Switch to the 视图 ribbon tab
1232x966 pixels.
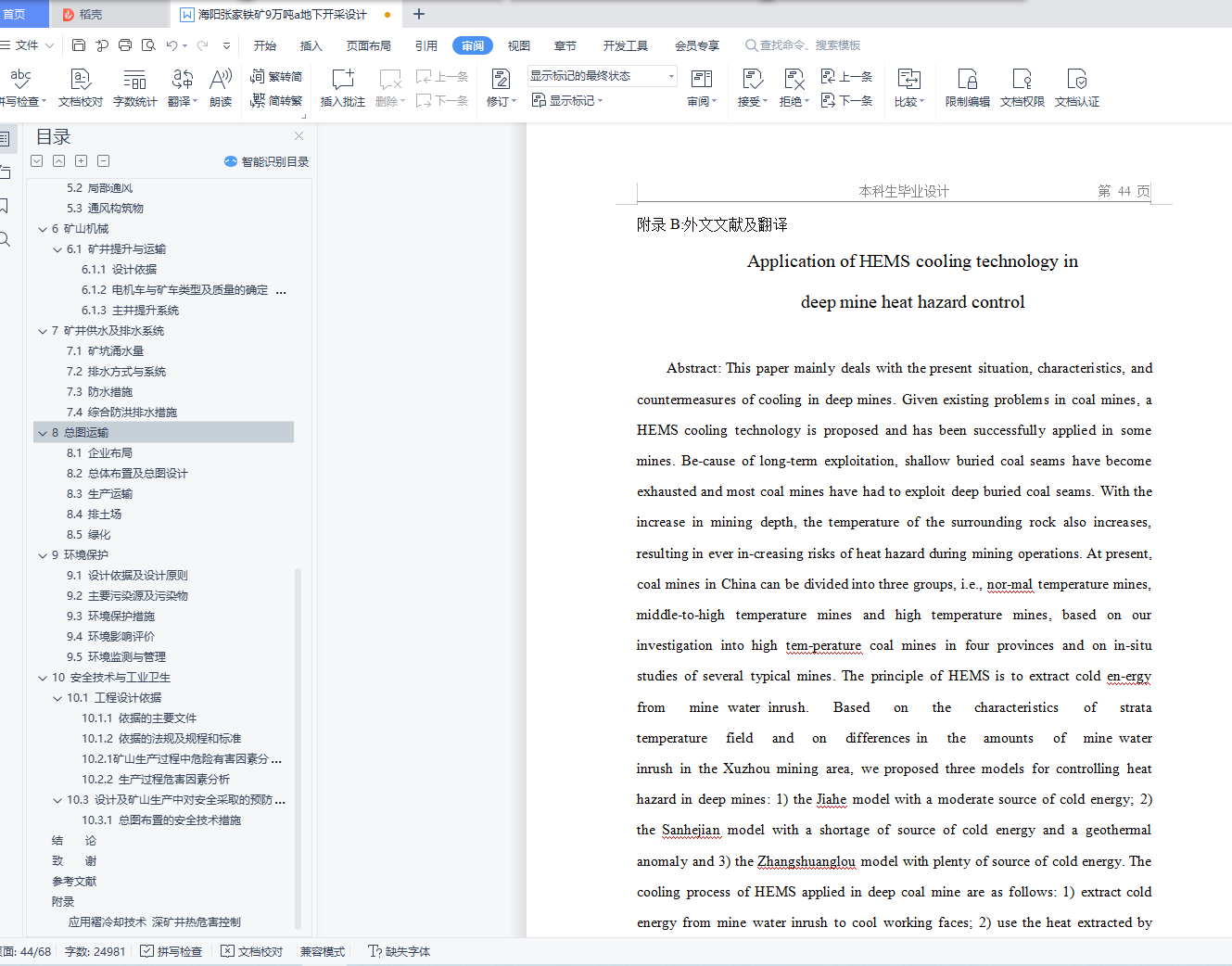point(519,45)
